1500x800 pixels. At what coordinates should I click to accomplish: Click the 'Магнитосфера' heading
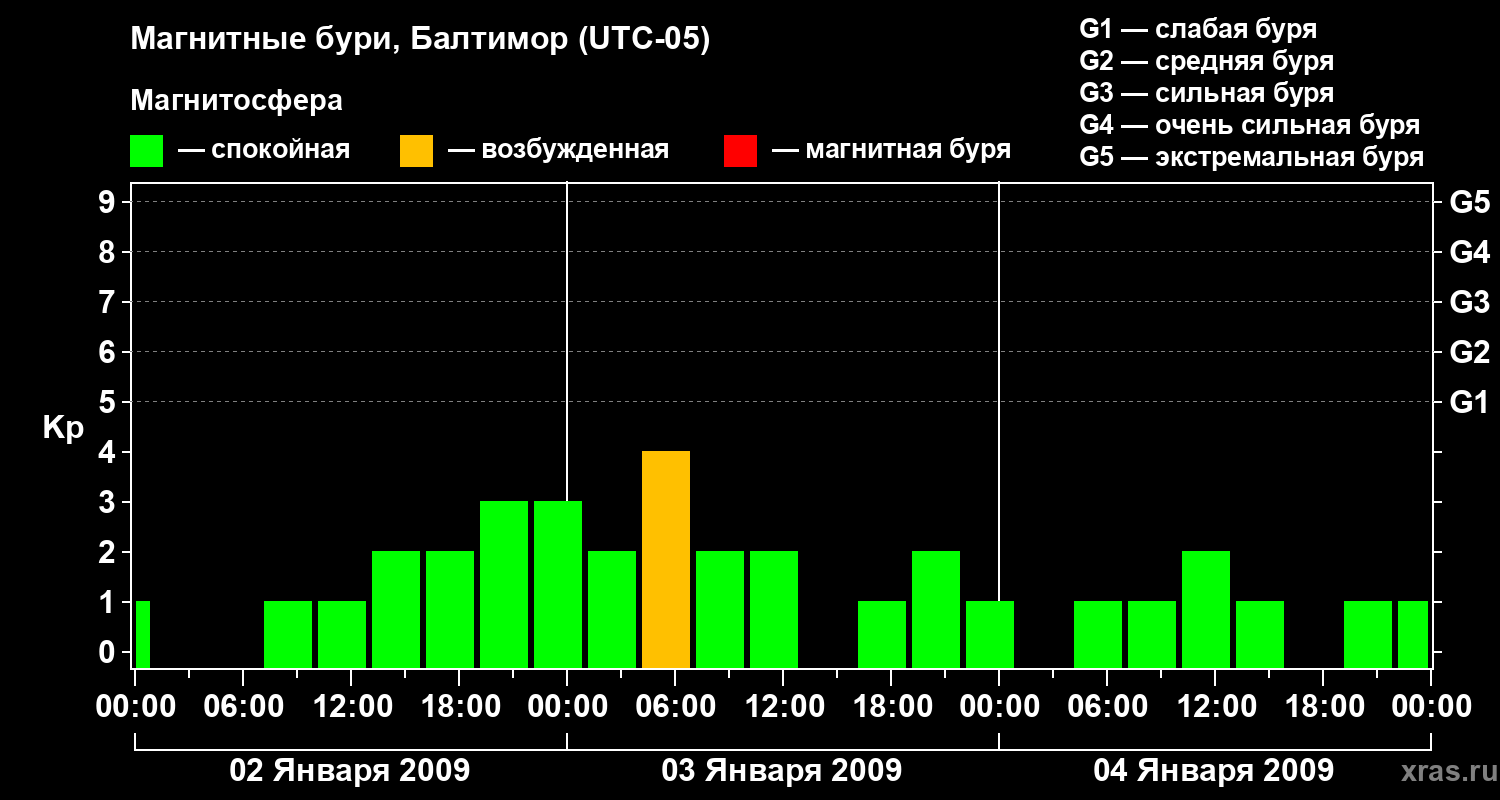(x=236, y=101)
